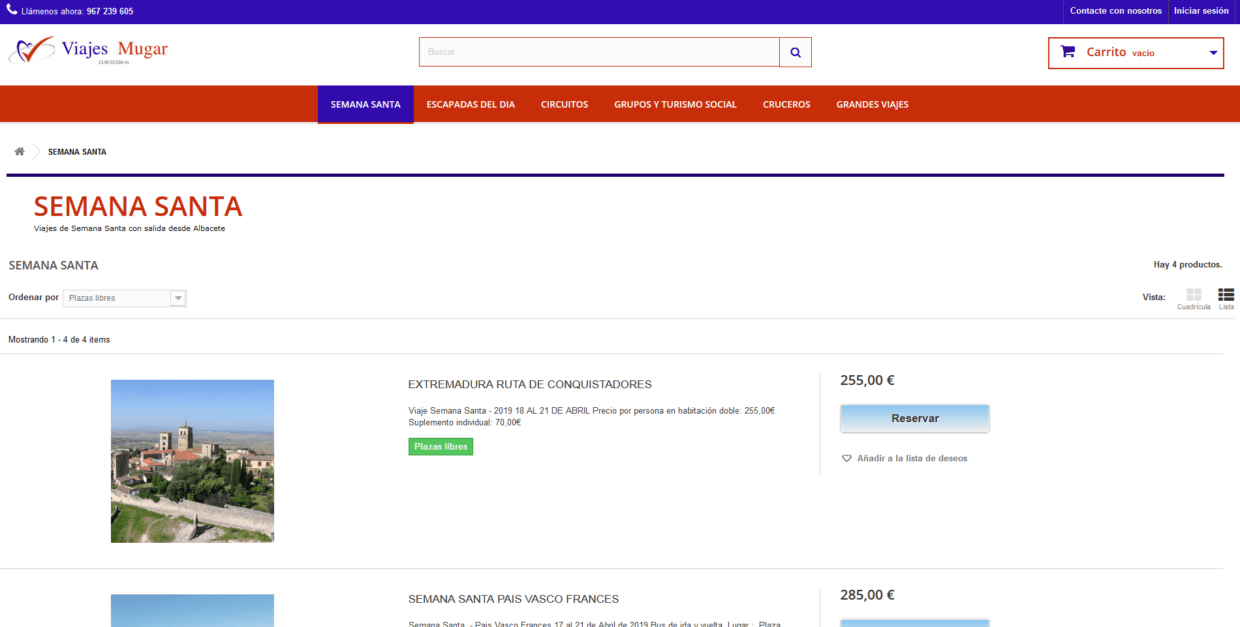Open the SEMANA SANTA menu tab
The height and width of the screenshot is (627, 1240).
[366, 104]
